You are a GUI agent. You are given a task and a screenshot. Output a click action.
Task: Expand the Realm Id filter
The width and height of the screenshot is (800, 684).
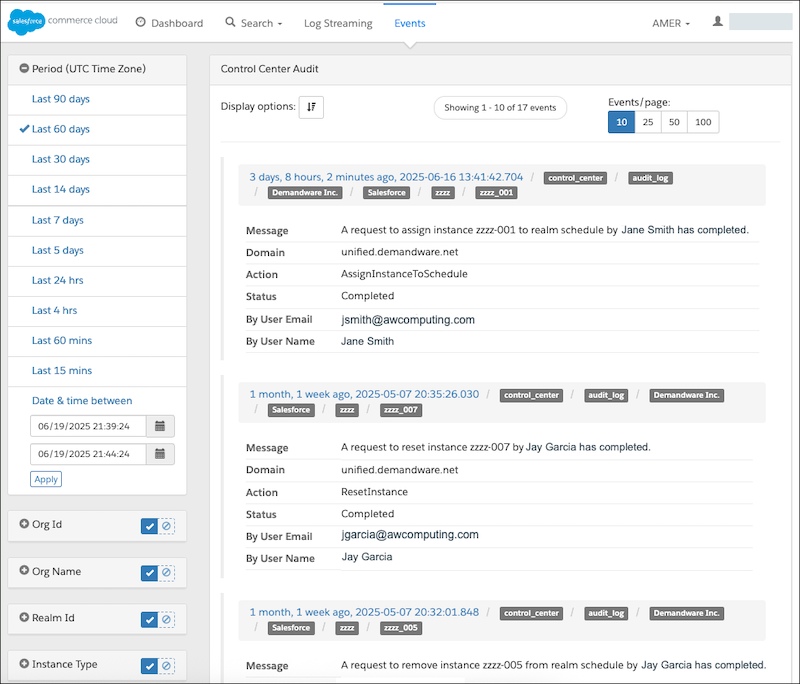click(x=24, y=617)
